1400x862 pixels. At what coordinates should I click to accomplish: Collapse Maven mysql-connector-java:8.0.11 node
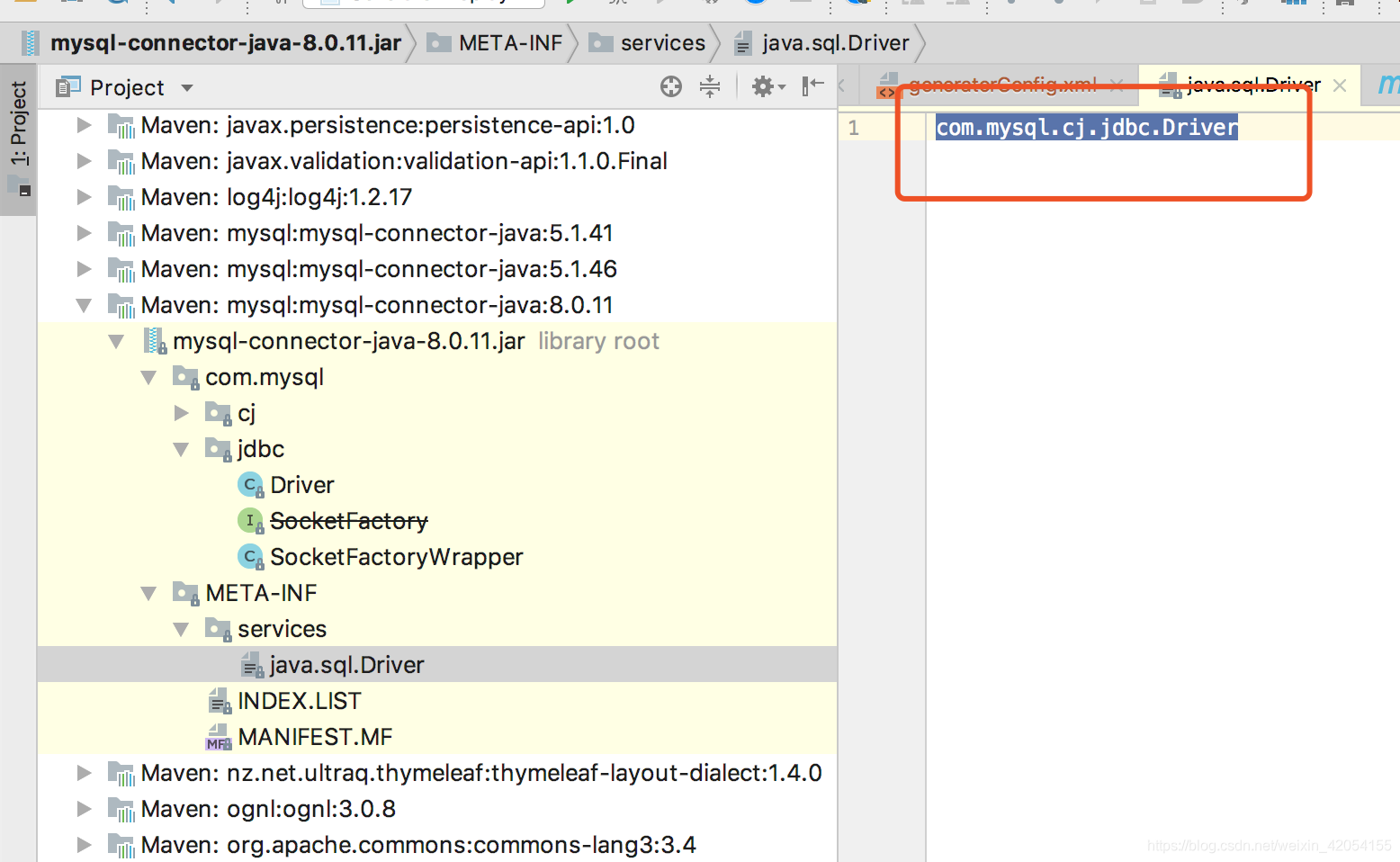[84, 305]
